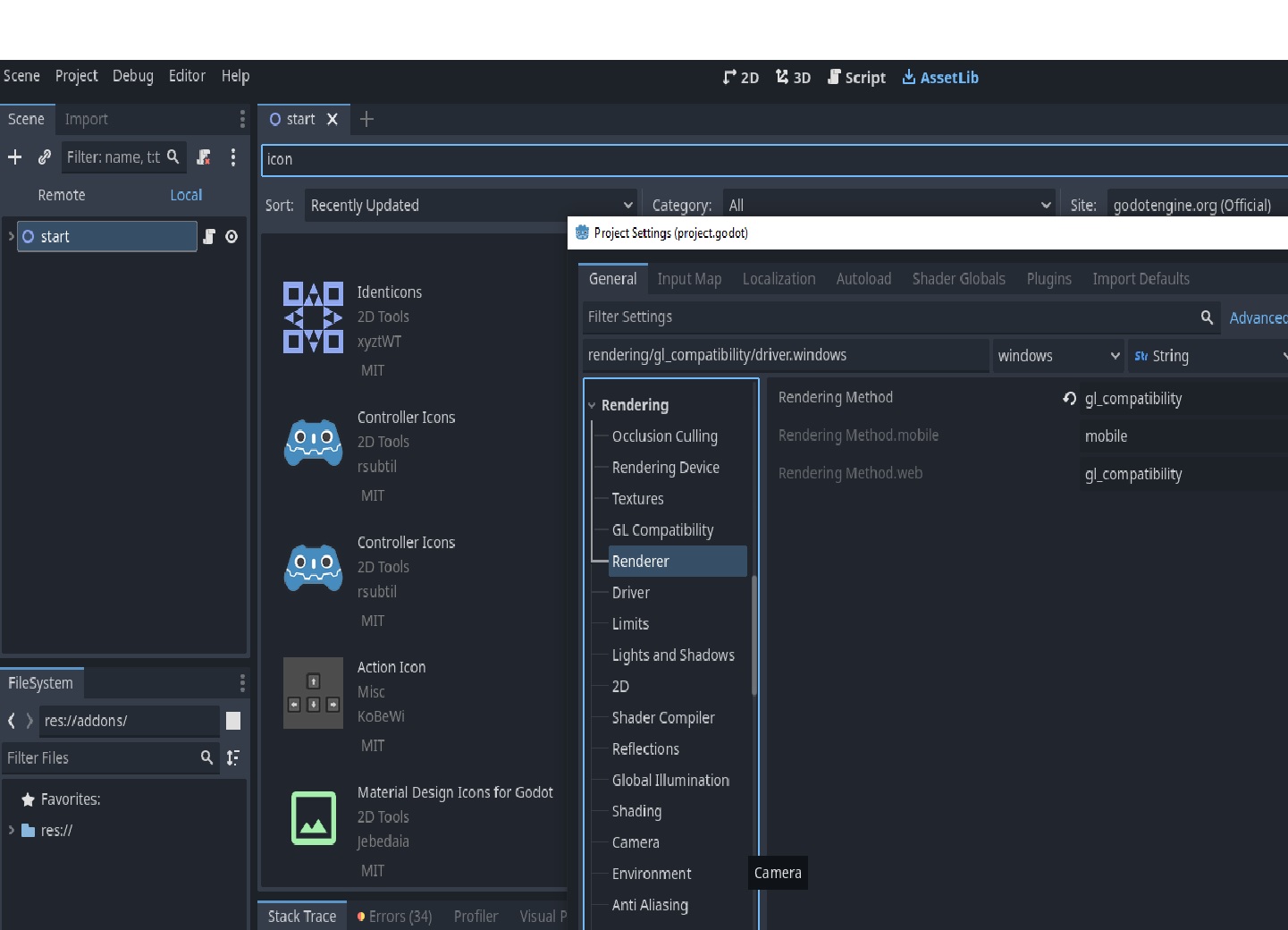
Task: Click the FileSystem sort files icon
Action: pos(233,758)
